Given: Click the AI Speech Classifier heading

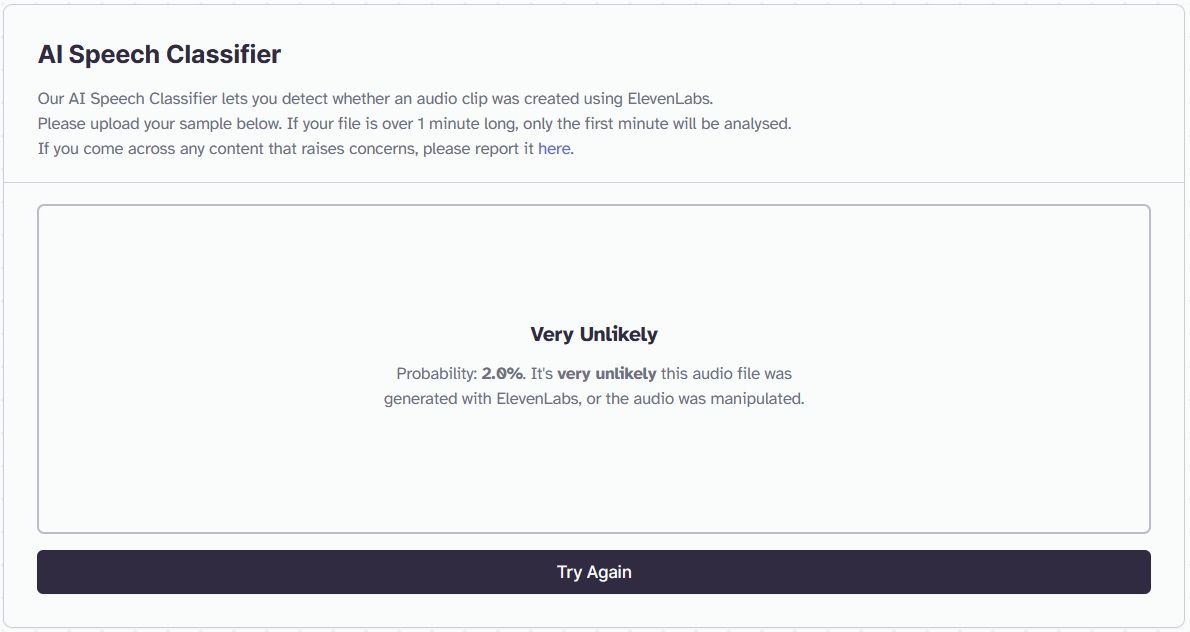Looking at the screenshot, I should click(159, 54).
